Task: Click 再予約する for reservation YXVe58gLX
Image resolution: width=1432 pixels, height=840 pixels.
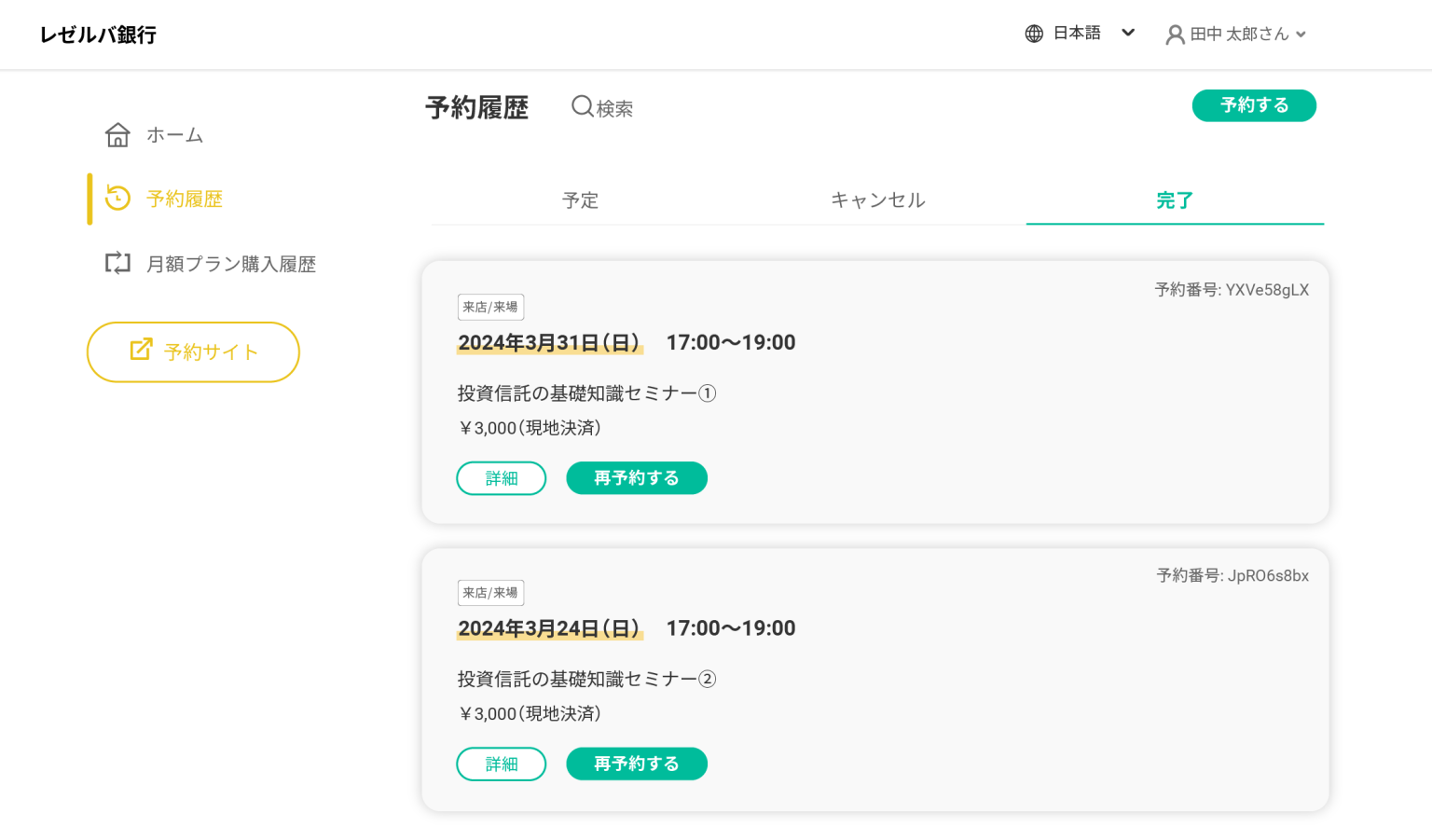Action: click(637, 478)
